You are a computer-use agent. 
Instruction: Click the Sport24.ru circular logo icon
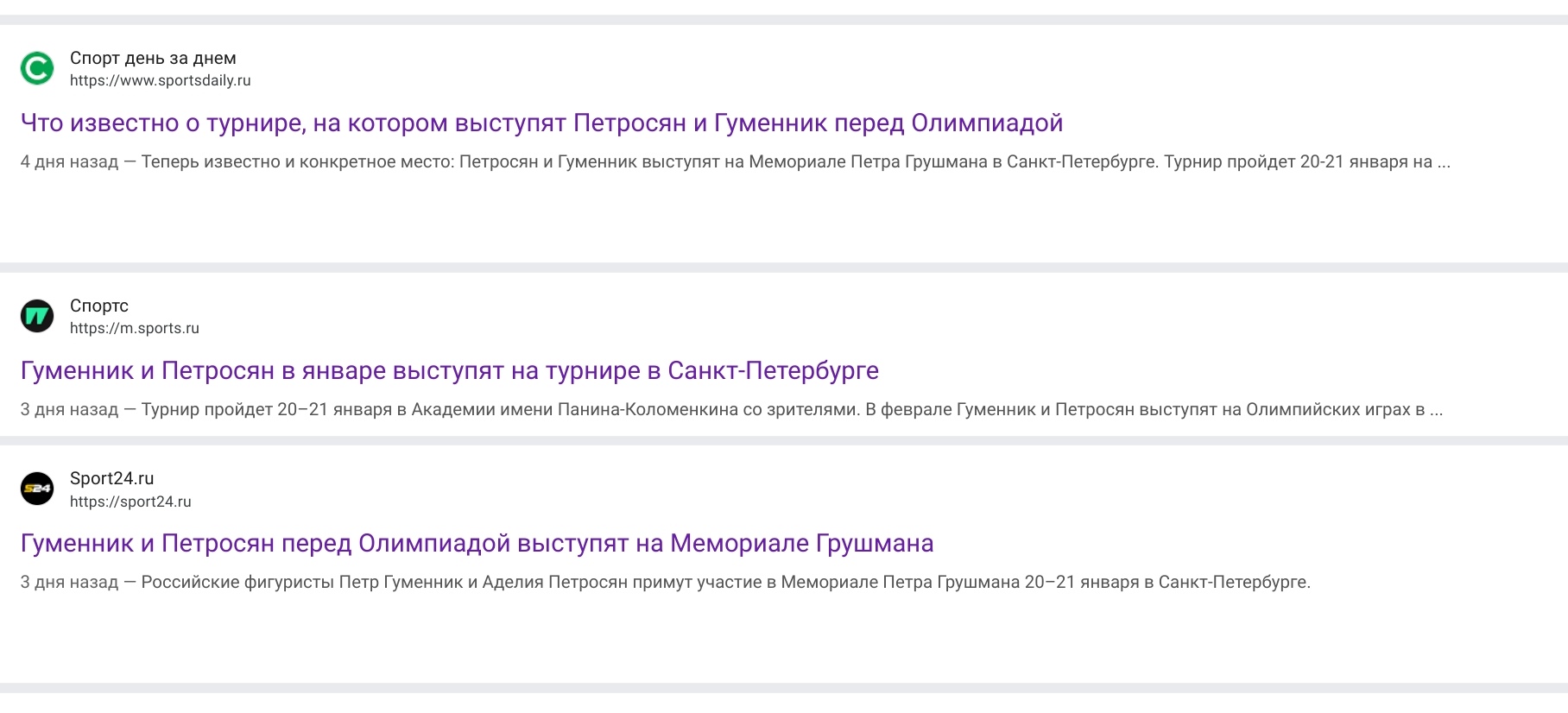coord(36,489)
